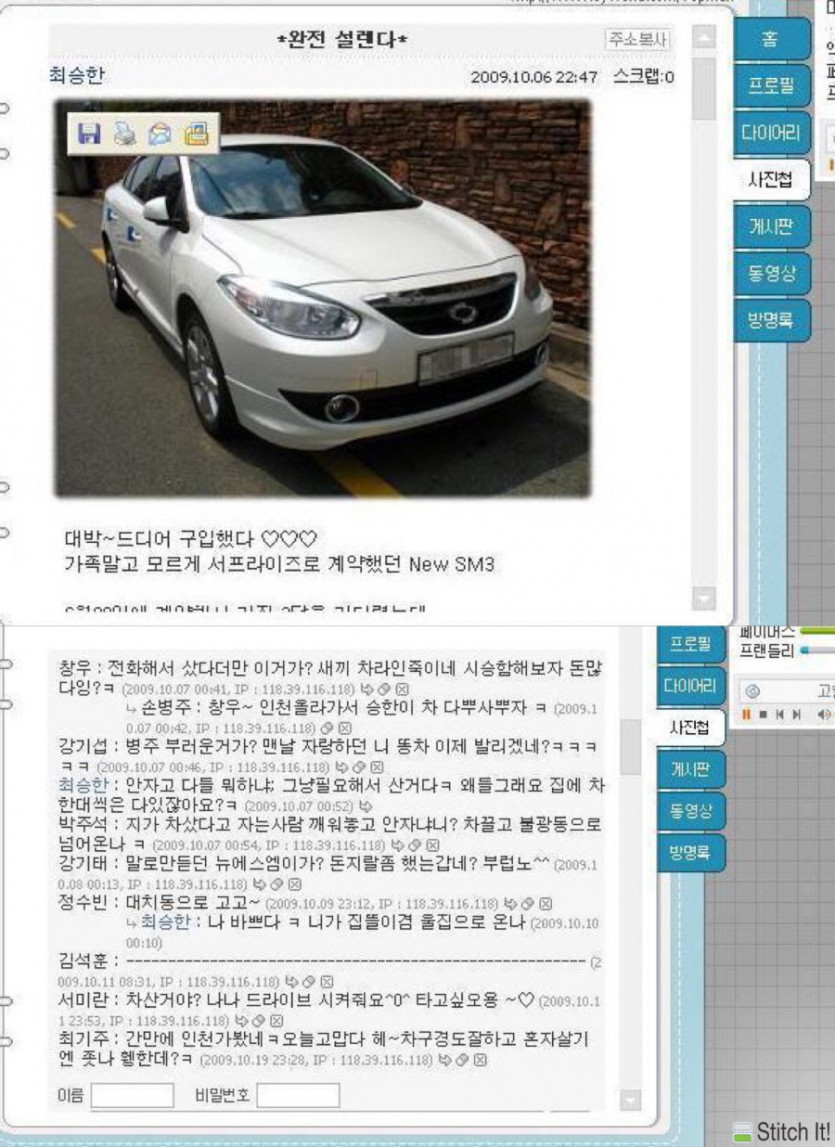Viewport: 835px width, 1147px height.
Task: Open the picture folder icon on photo
Action: coord(196,133)
